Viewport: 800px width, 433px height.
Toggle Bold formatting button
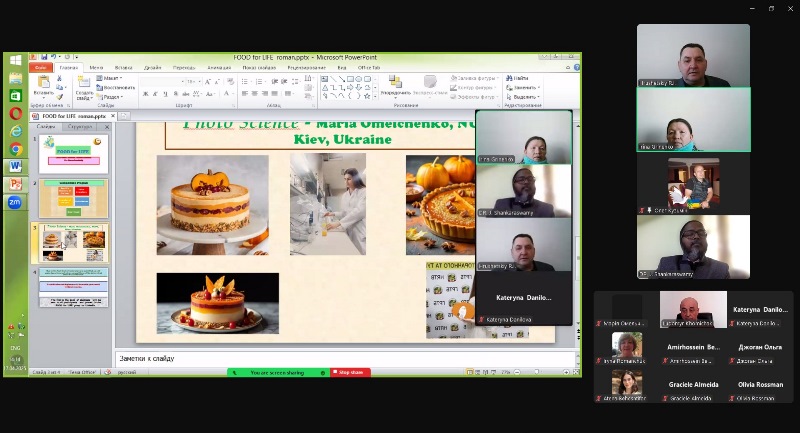[145, 94]
